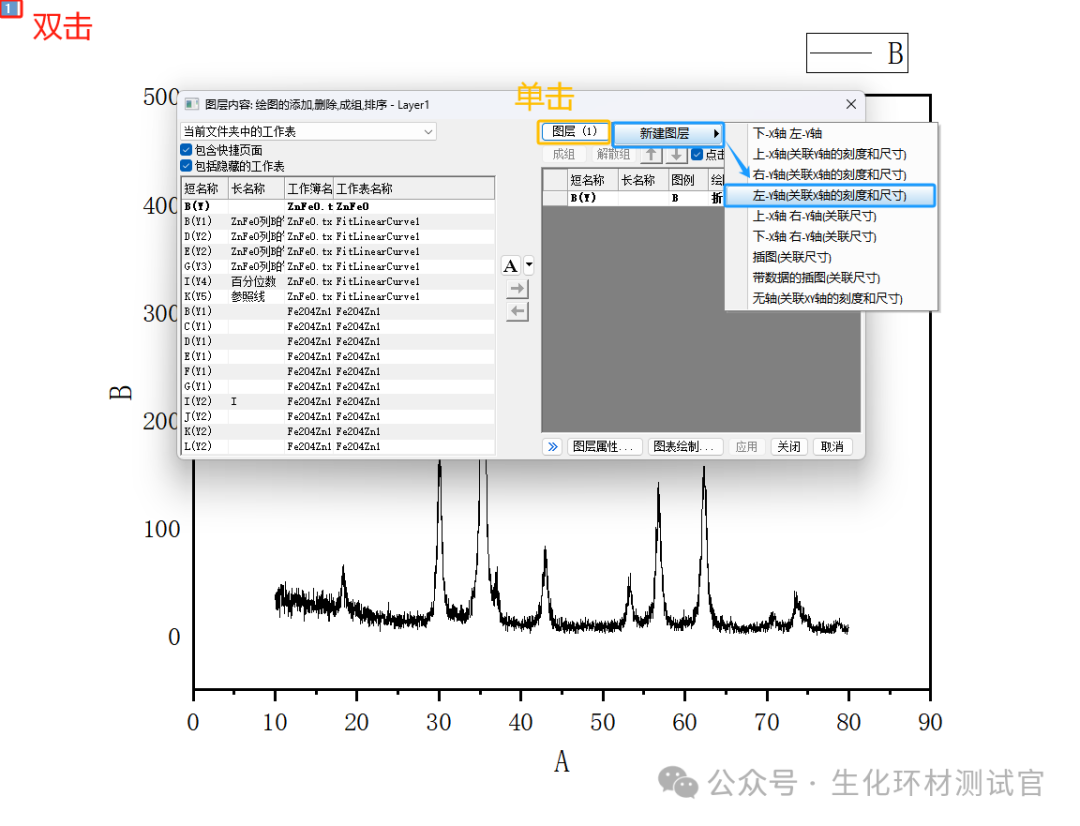Select the C(Y1) Fe2O4Zn1 row
This screenshot has width=1080, height=826.
coord(338,327)
